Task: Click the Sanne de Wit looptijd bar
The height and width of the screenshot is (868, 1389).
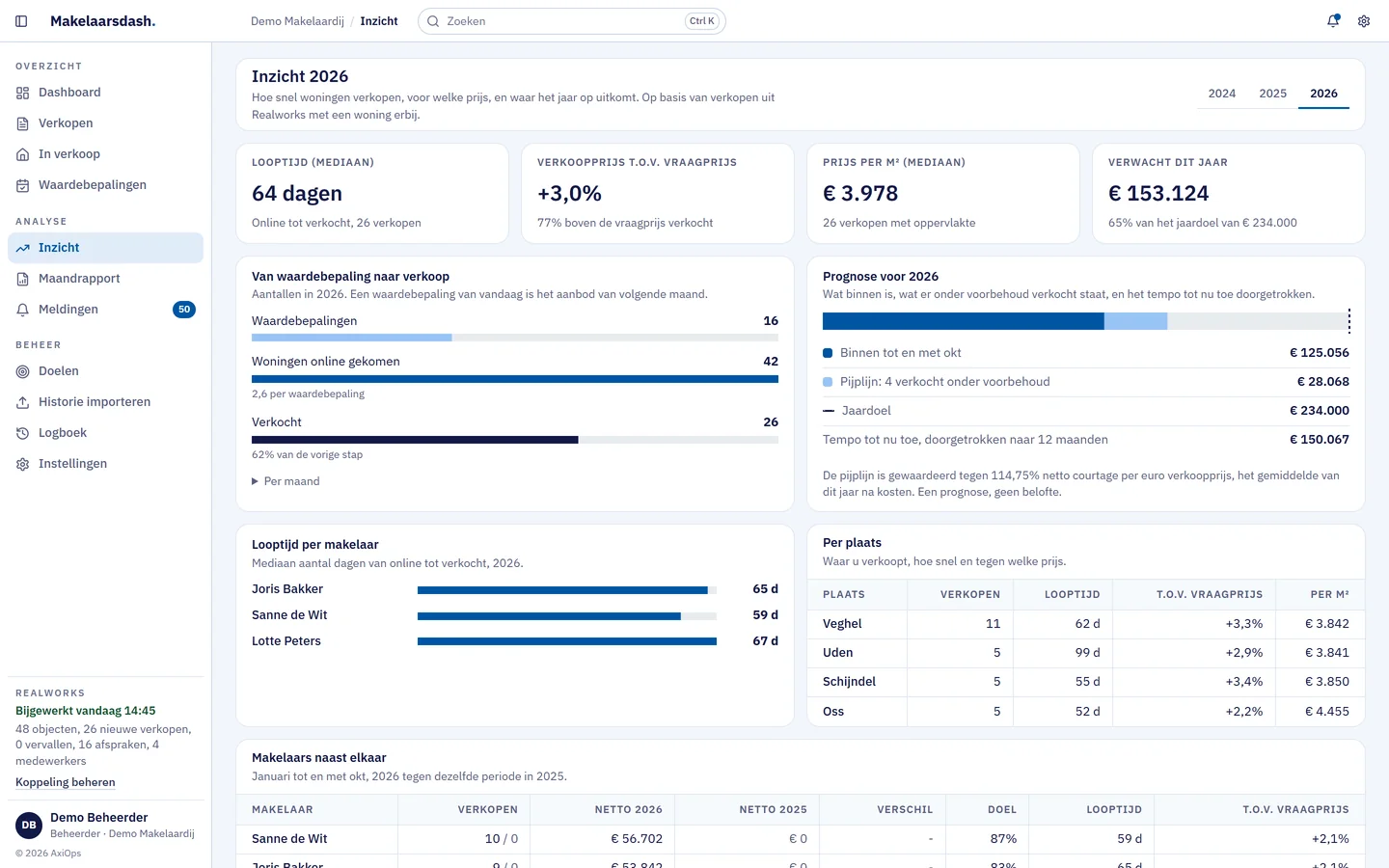Action: click(x=567, y=615)
